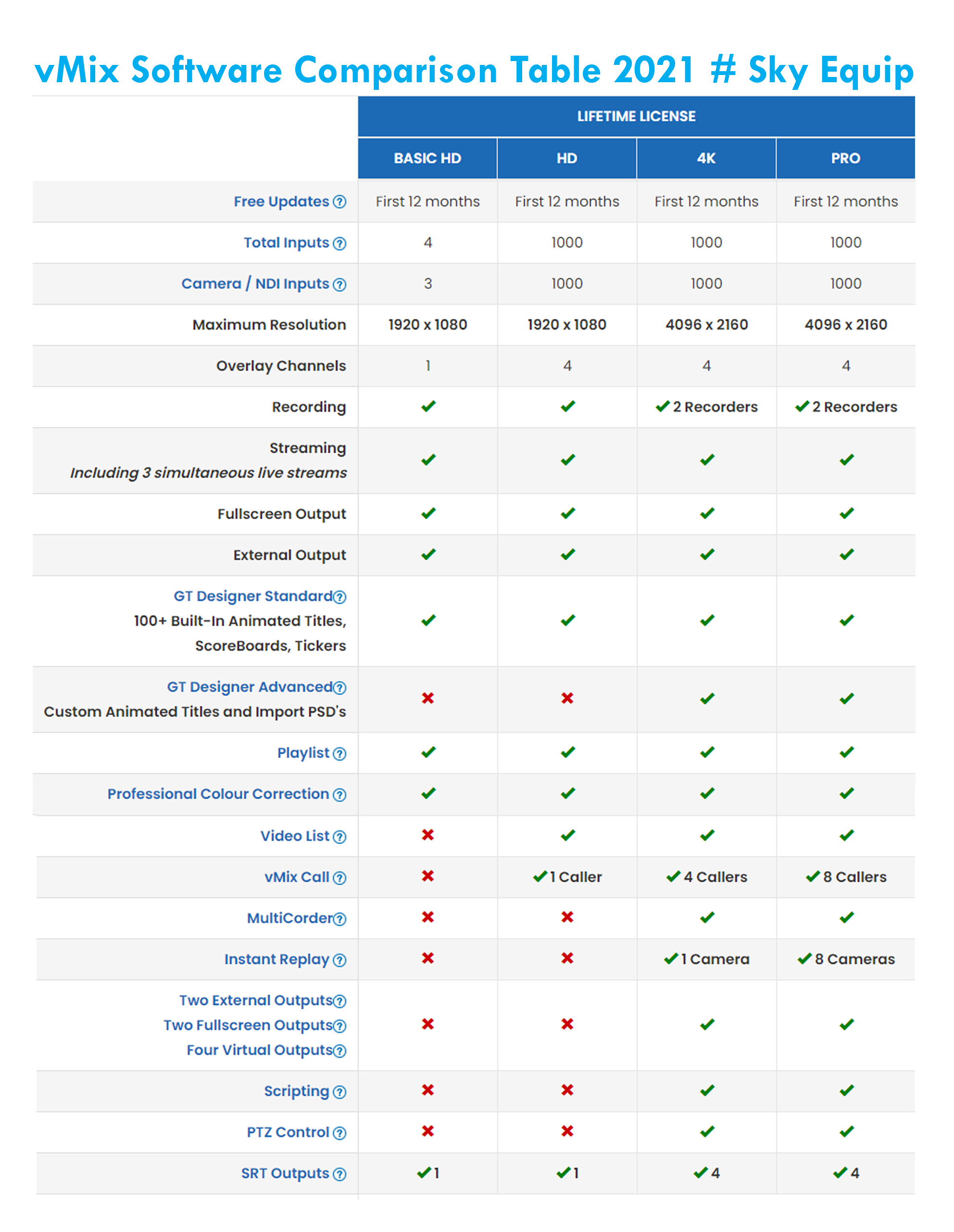954x1232 pixels.
Task: Open the GT Designer Standard link
Action: pyautogui.click(x=253, y=596)
